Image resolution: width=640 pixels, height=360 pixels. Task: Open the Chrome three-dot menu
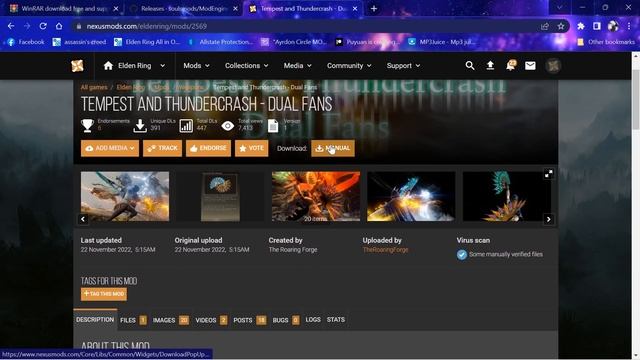click(x=629, y=26)
